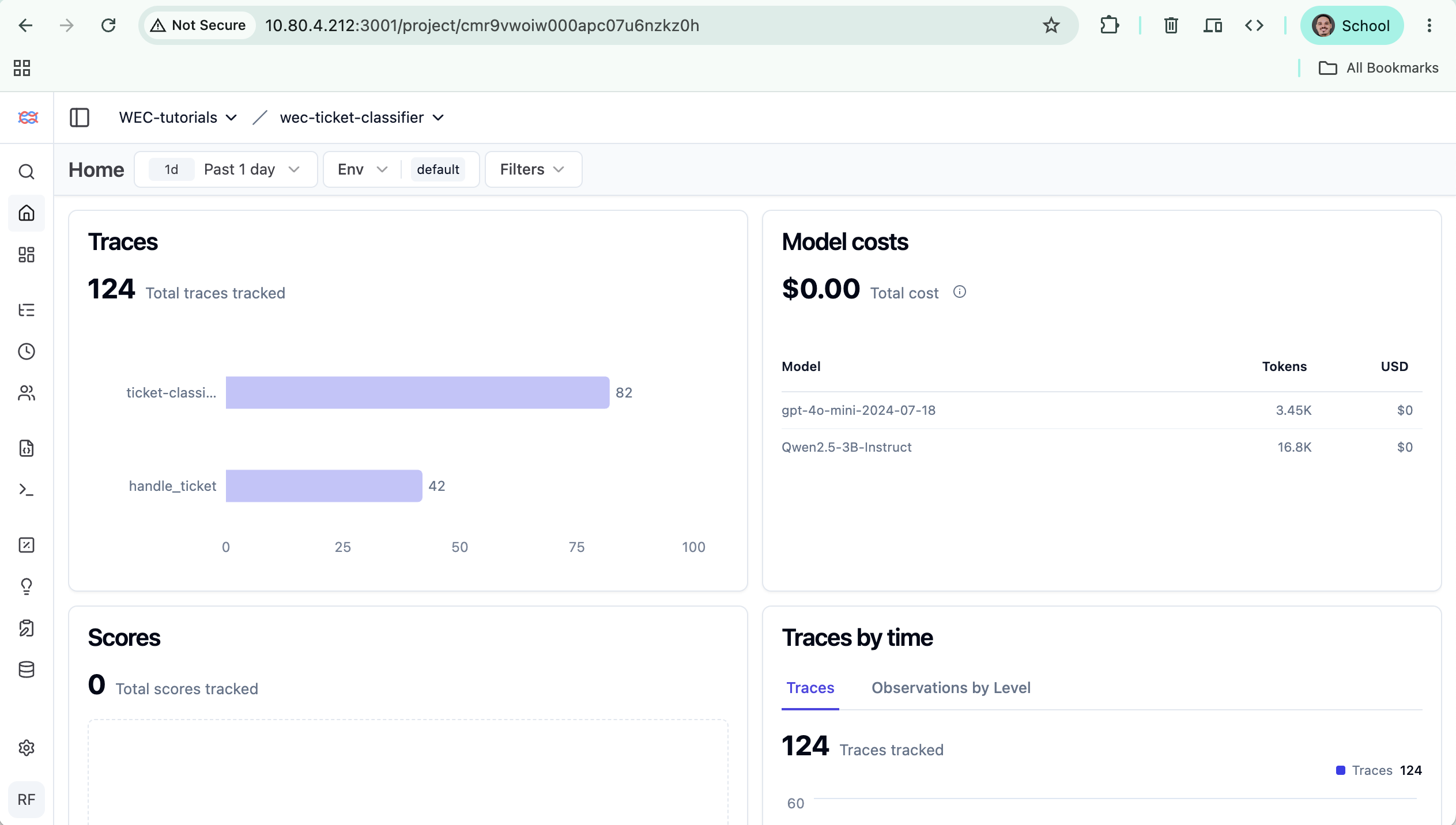Bookmark page with star icon

coord(1051,25)
